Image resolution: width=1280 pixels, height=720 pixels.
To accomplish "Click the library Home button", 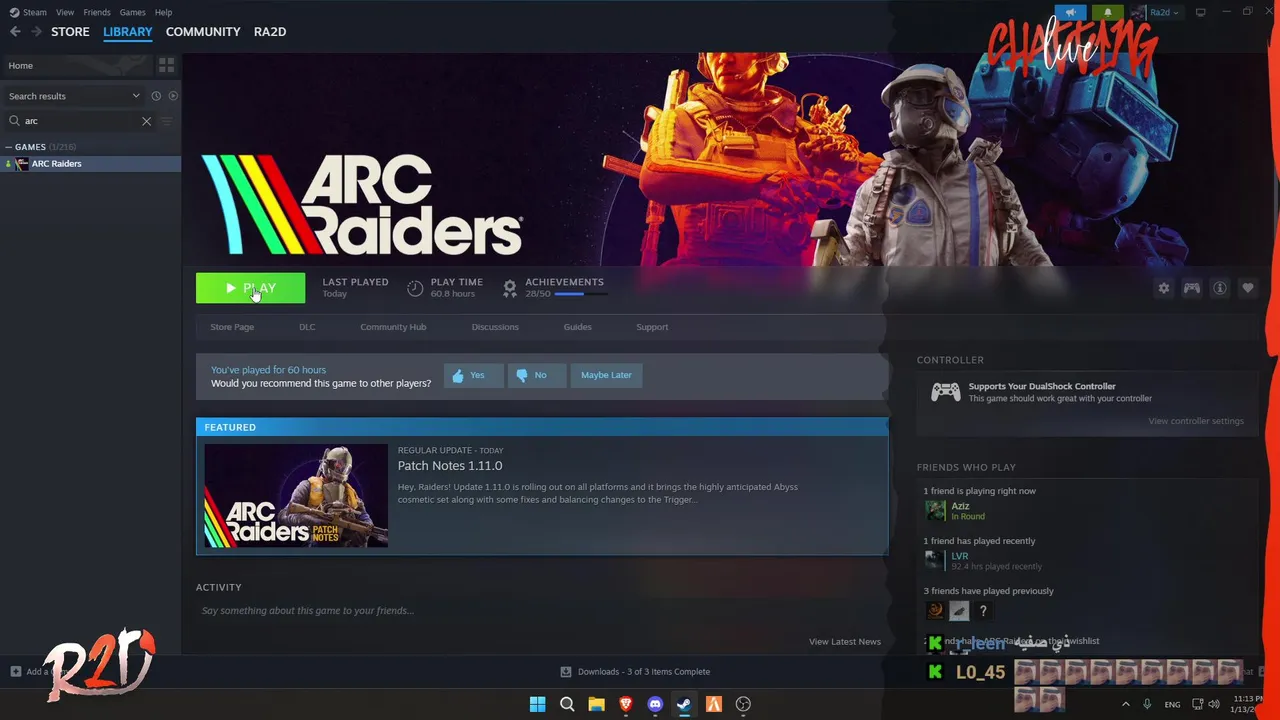I will pyautogui.click(x=76, y=65).
